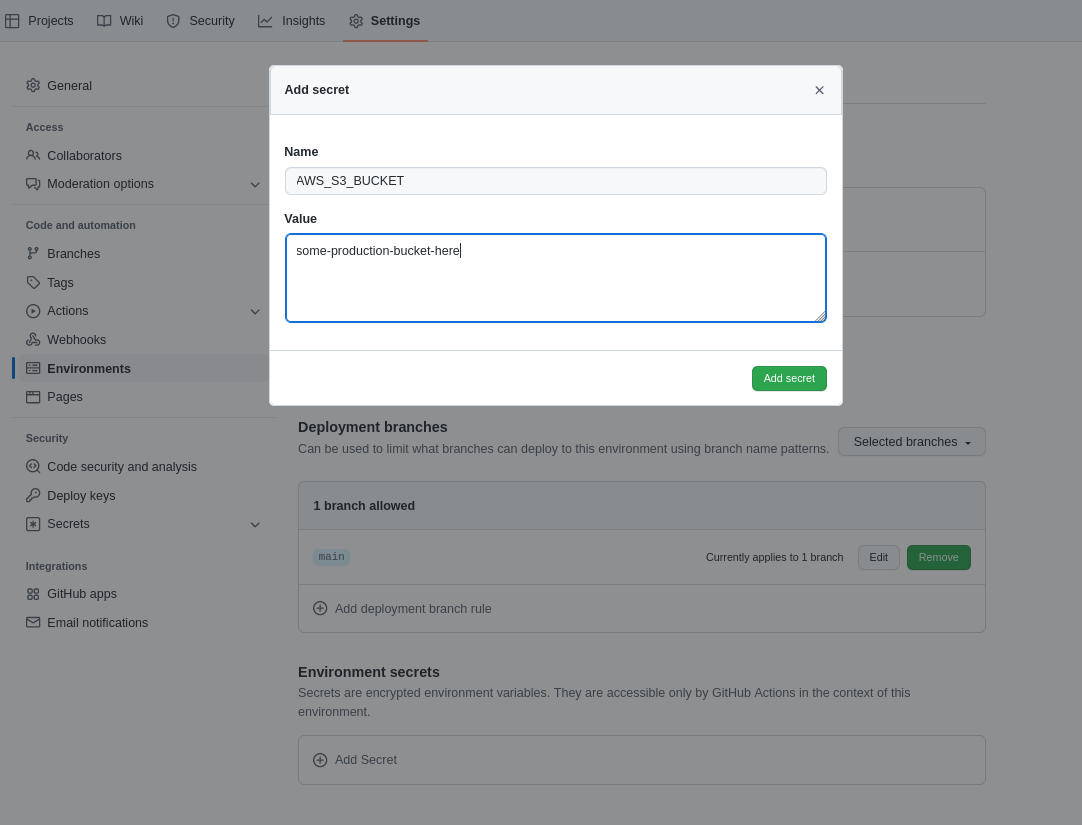The image size is (1082, 825).
Task: Open Secrets in sidebar
Action: [x=68, y=524]
